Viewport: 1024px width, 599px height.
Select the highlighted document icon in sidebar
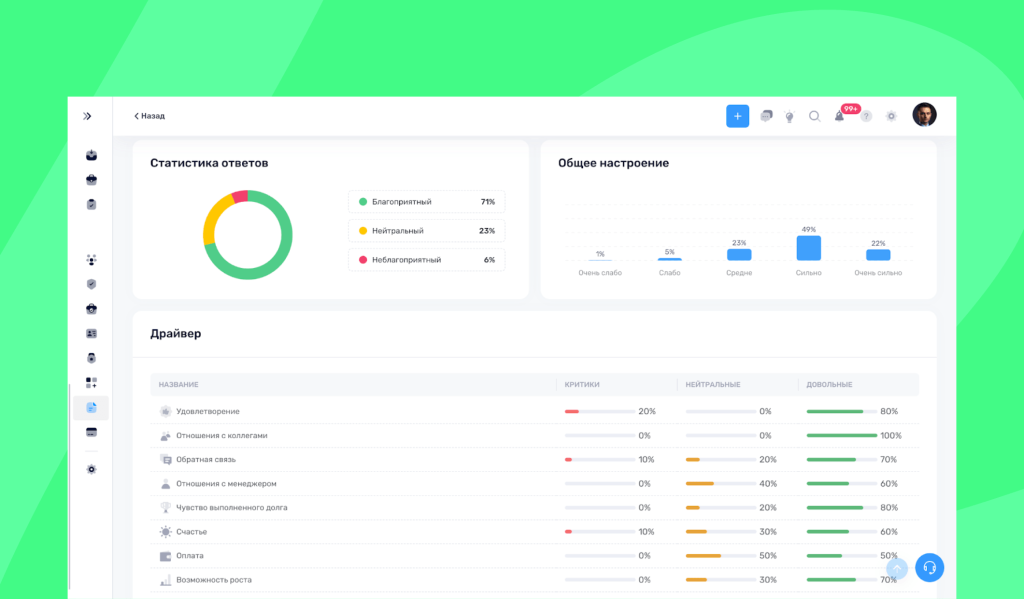pos(91,408)
